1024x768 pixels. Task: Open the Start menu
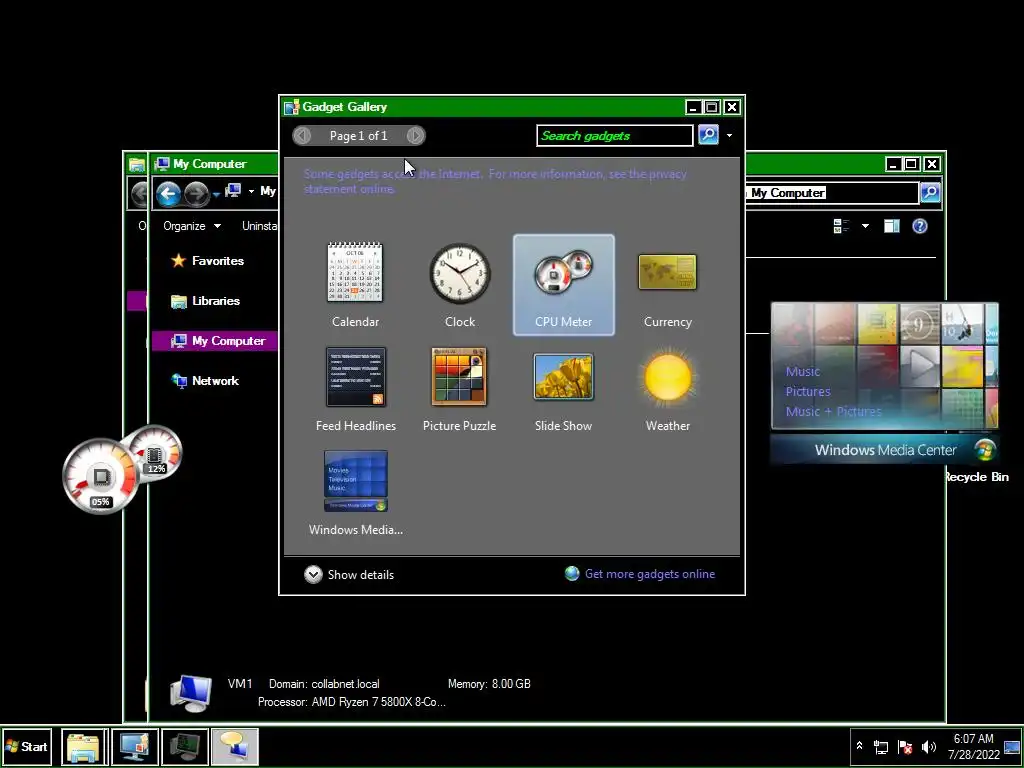click(27, 746)
